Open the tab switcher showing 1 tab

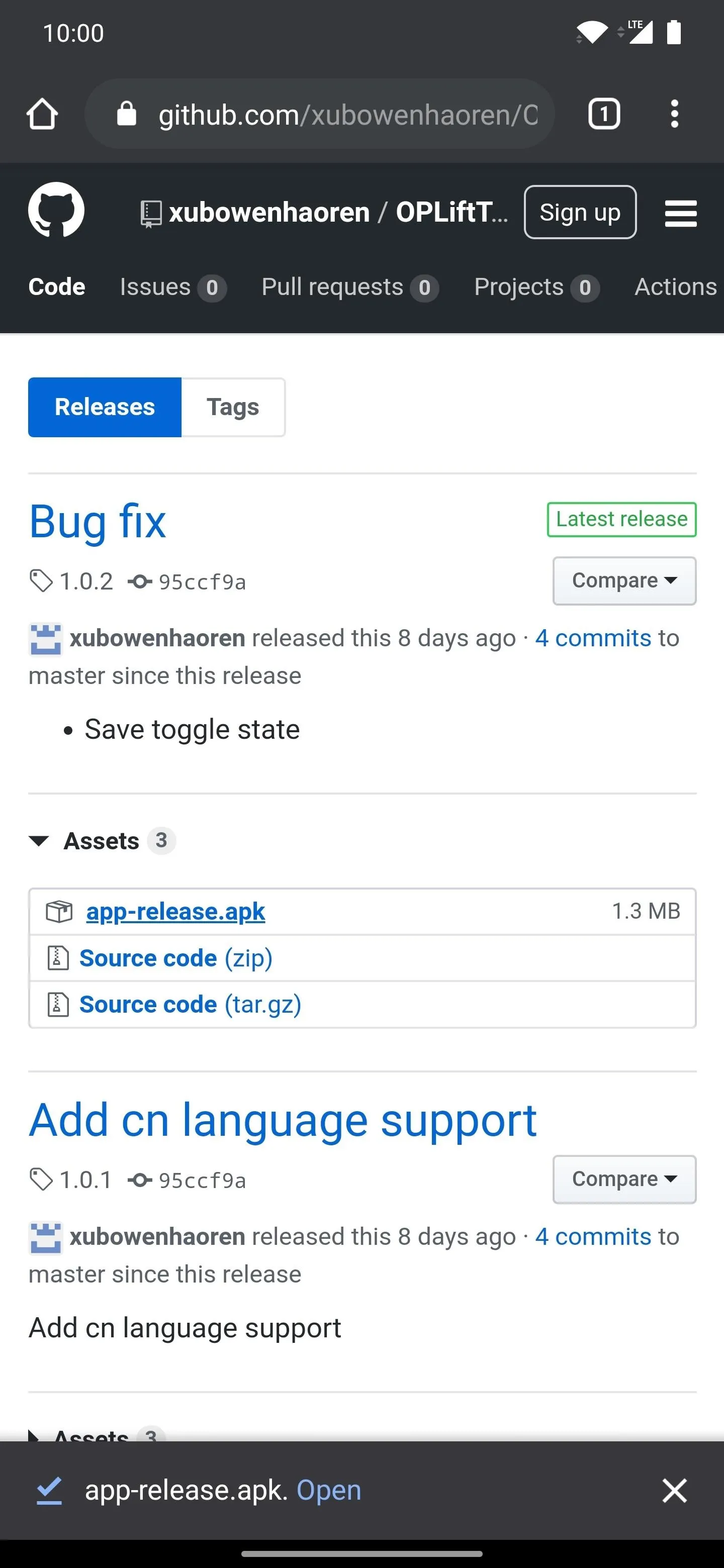pos(603,114)
